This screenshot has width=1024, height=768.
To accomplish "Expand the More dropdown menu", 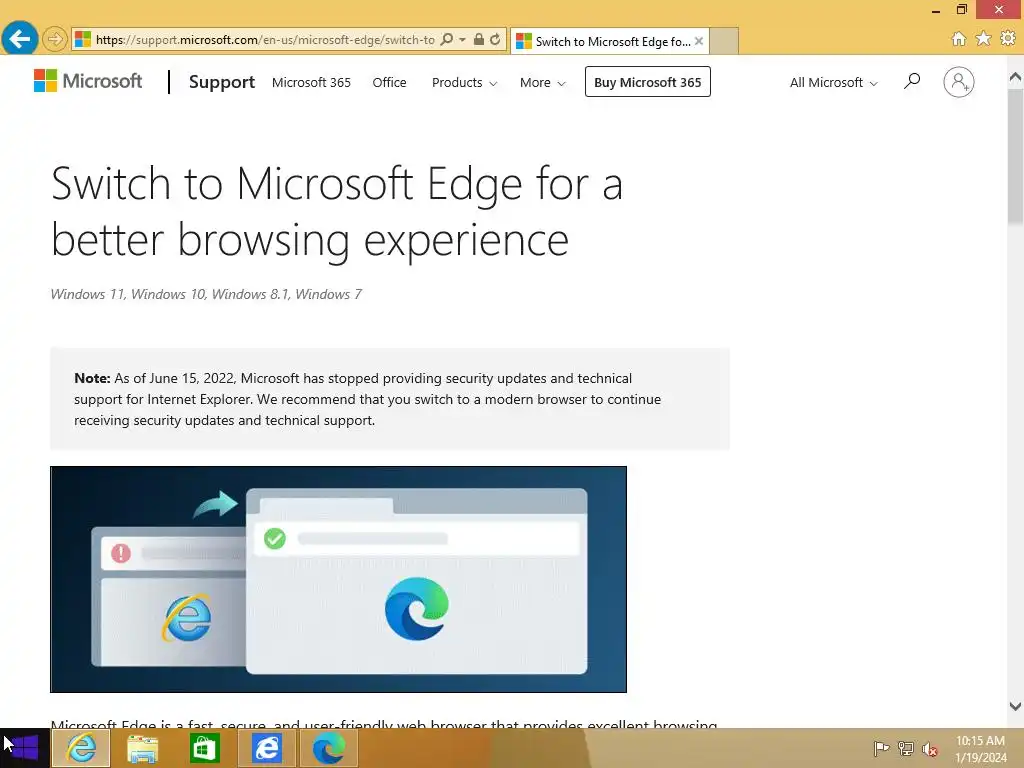I will (542, 82).
